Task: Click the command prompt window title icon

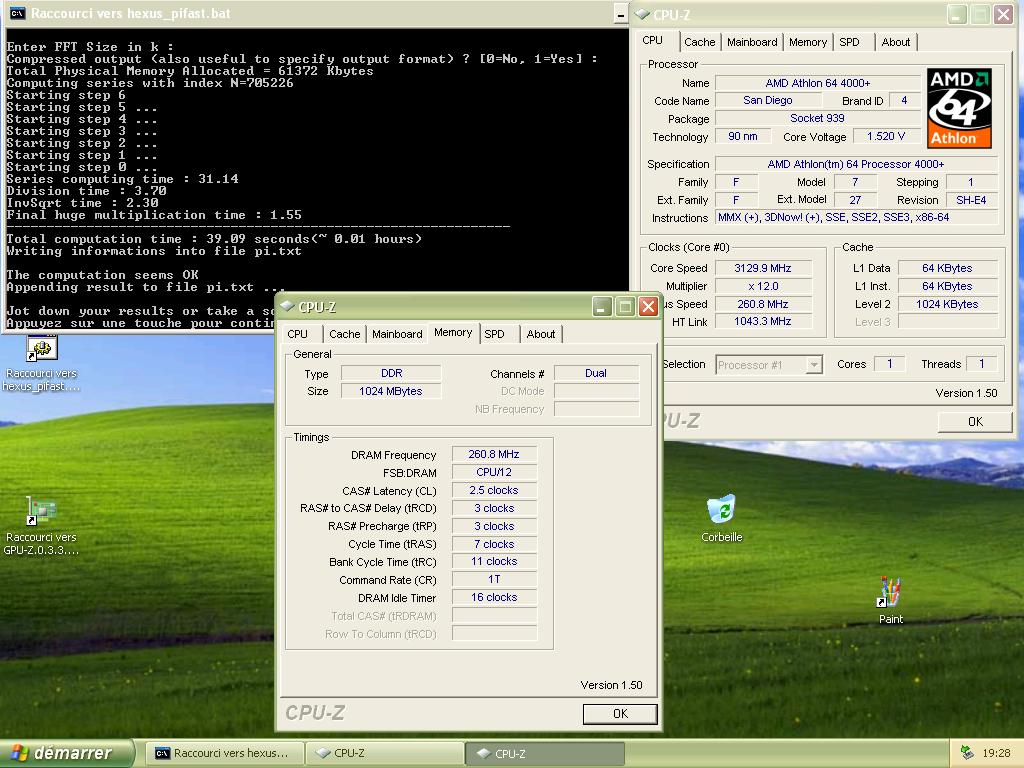Action: [x=18, y=13]
